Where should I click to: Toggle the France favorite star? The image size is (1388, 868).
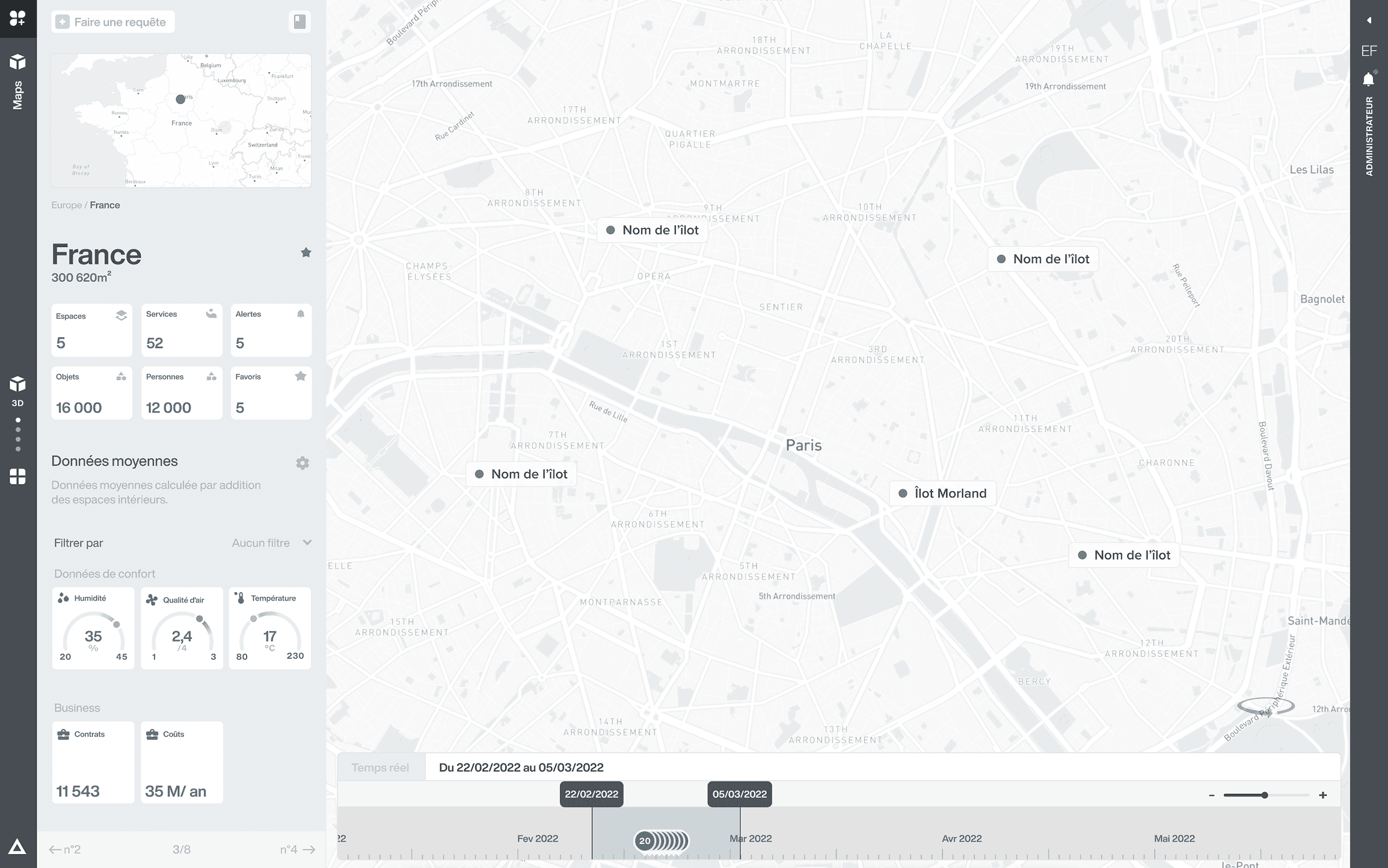pos(306,252)
